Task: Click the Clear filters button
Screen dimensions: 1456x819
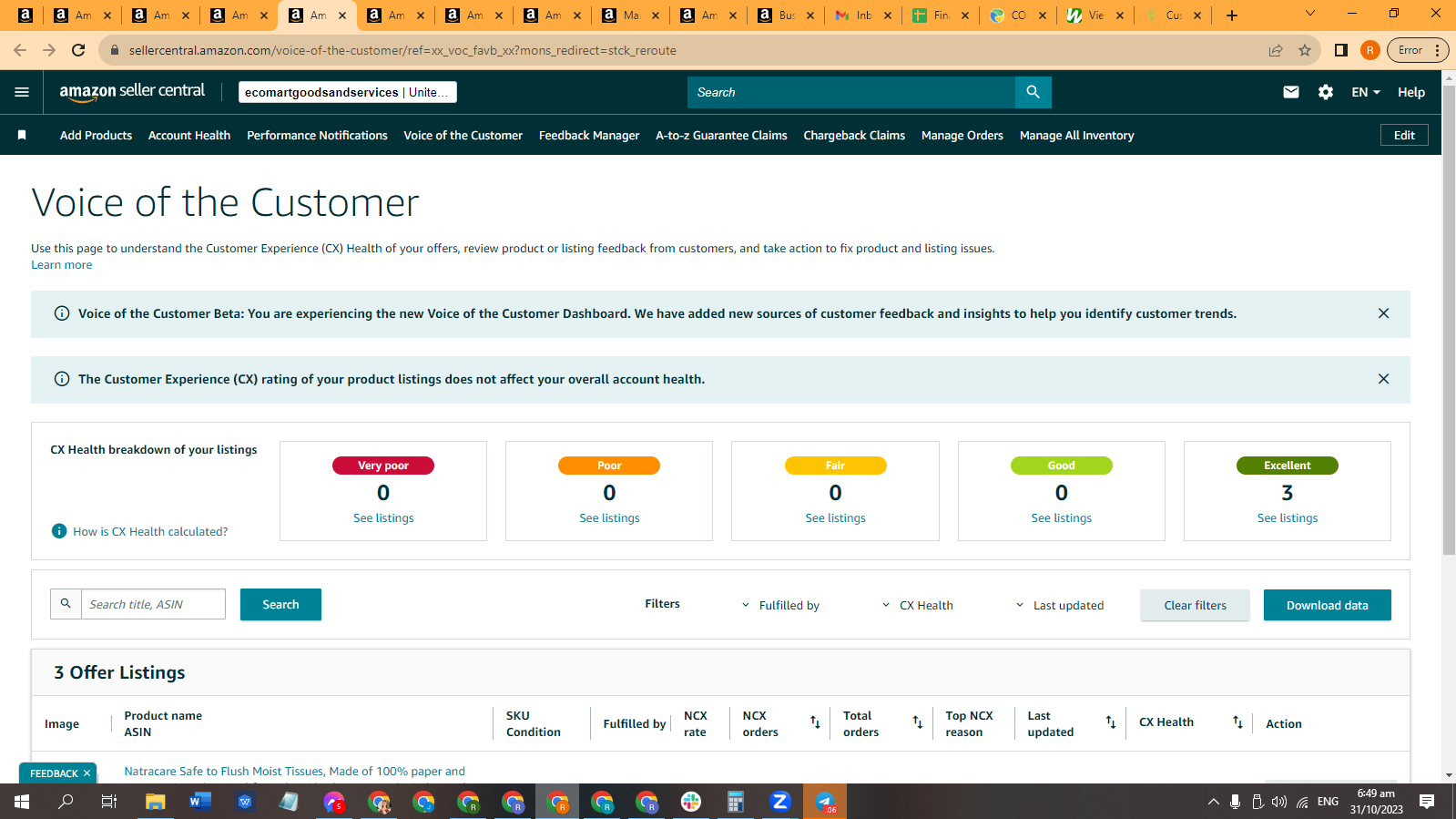Action: tap(1195, 605)
